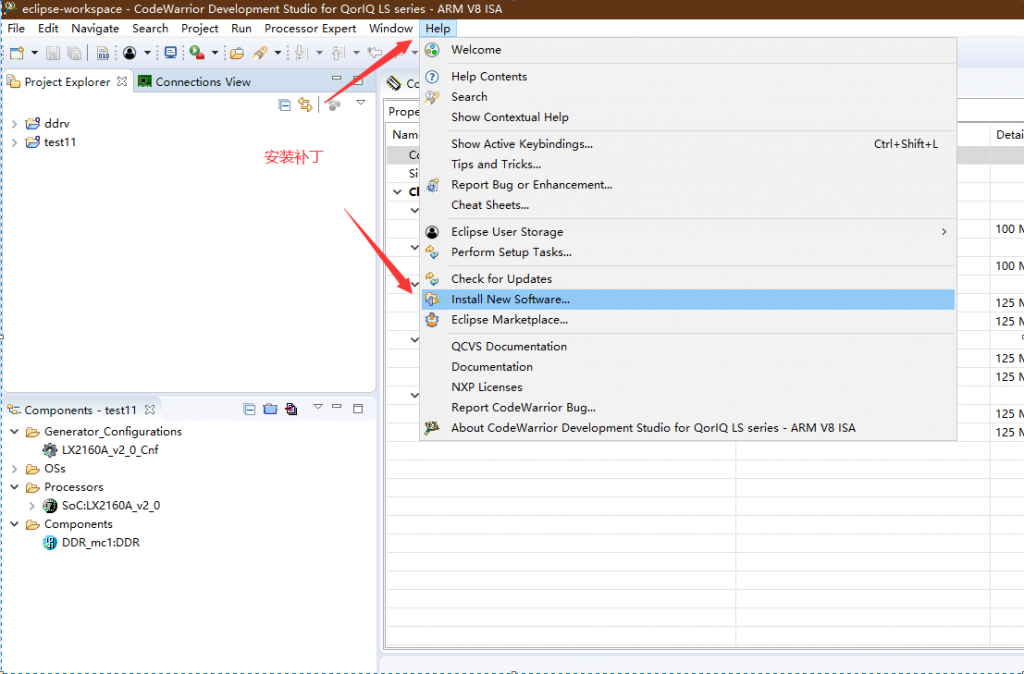Open the Processor Expert menu
The width and height of the screenshot is (1024, 674).
pos(310,29)
